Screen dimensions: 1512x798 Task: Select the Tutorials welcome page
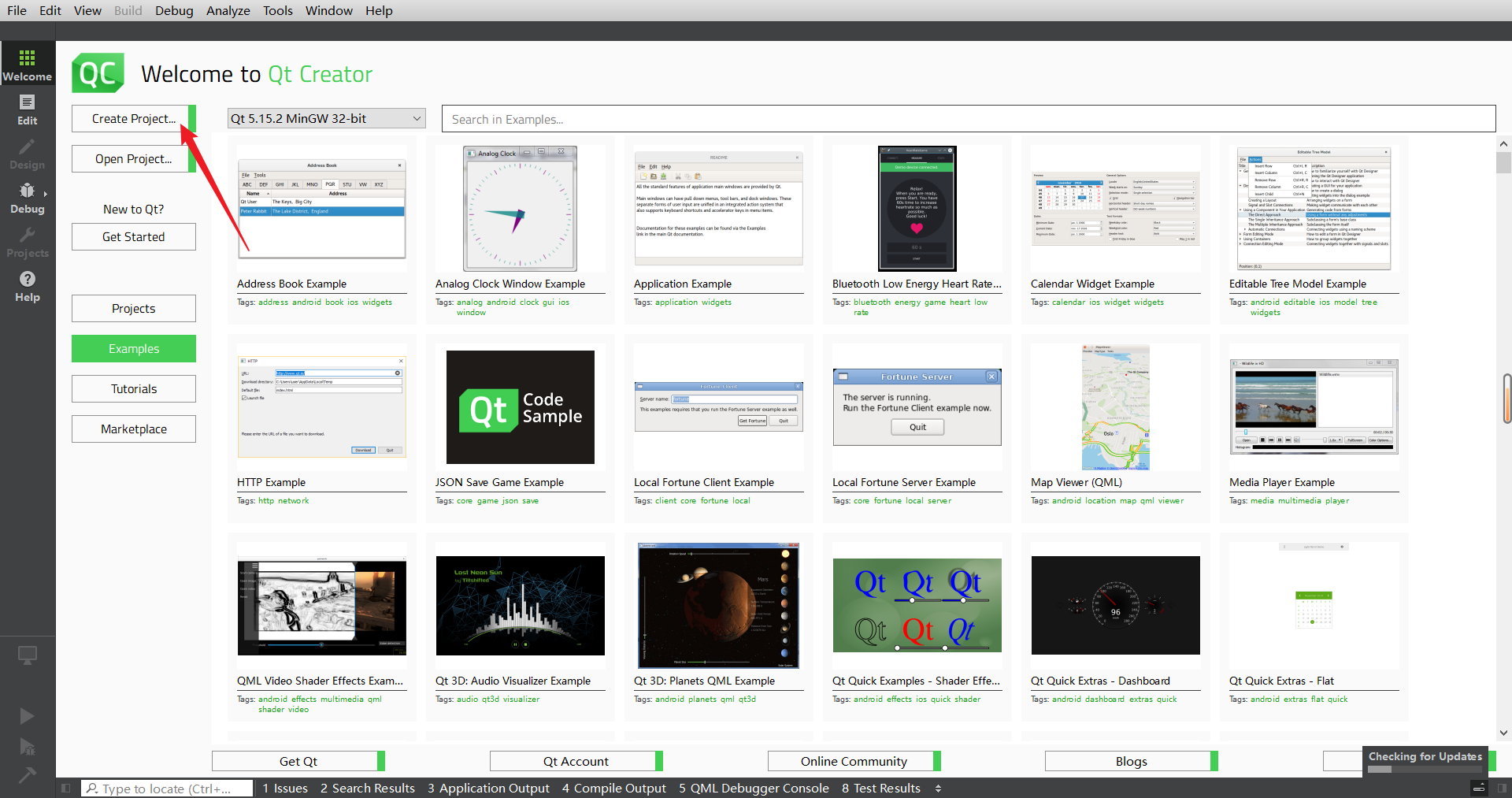pyautogui.click(x=134, y=388)
